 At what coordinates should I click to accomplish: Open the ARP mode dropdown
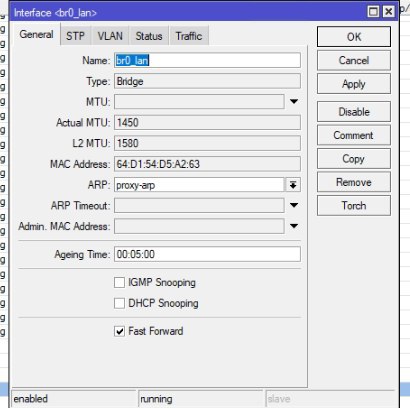click(293, 185)
